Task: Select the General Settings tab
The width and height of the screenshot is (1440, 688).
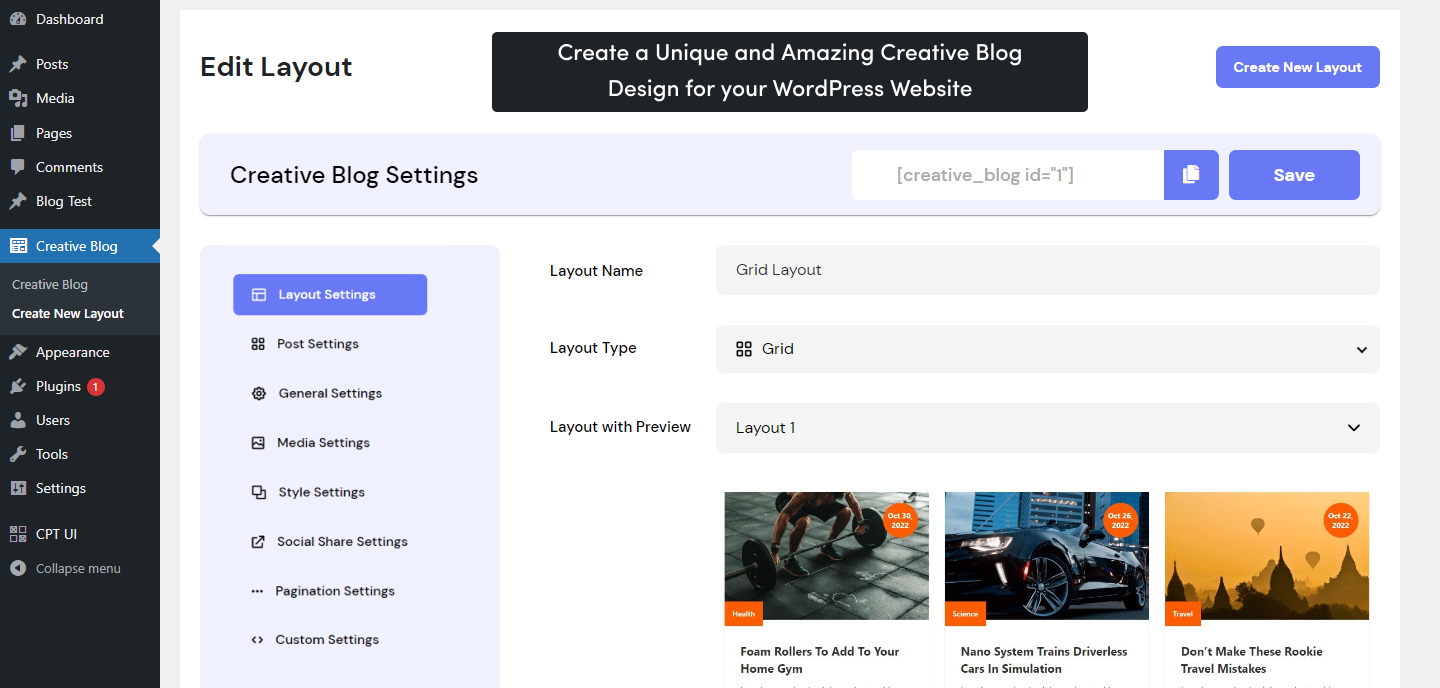Action: [x=329, y=393]
